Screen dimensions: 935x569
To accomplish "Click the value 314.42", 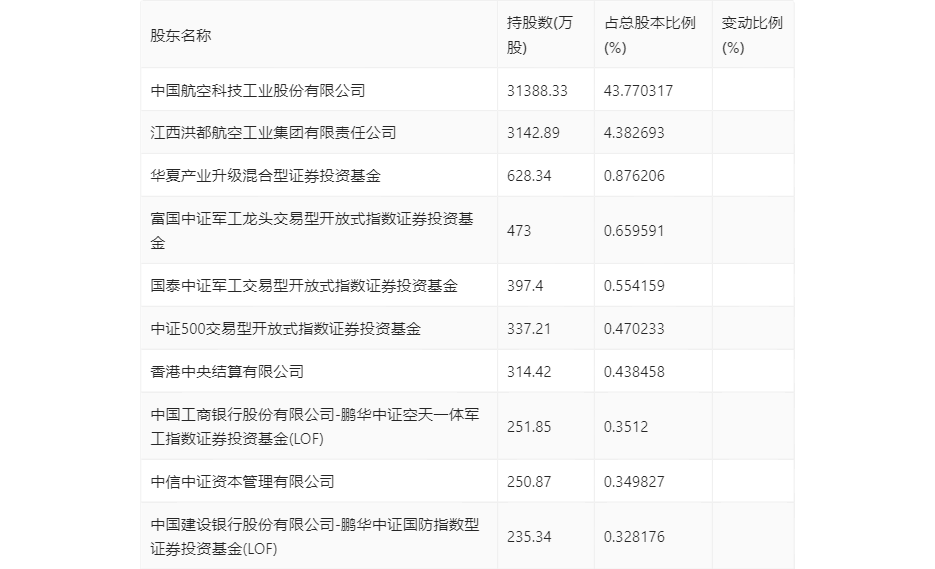I will [529, 372].
